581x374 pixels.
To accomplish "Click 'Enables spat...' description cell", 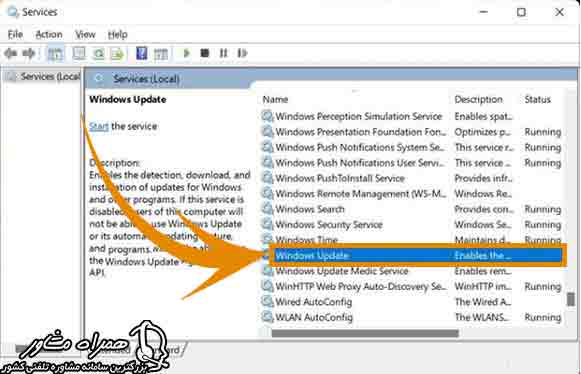I will pos(483,116).
